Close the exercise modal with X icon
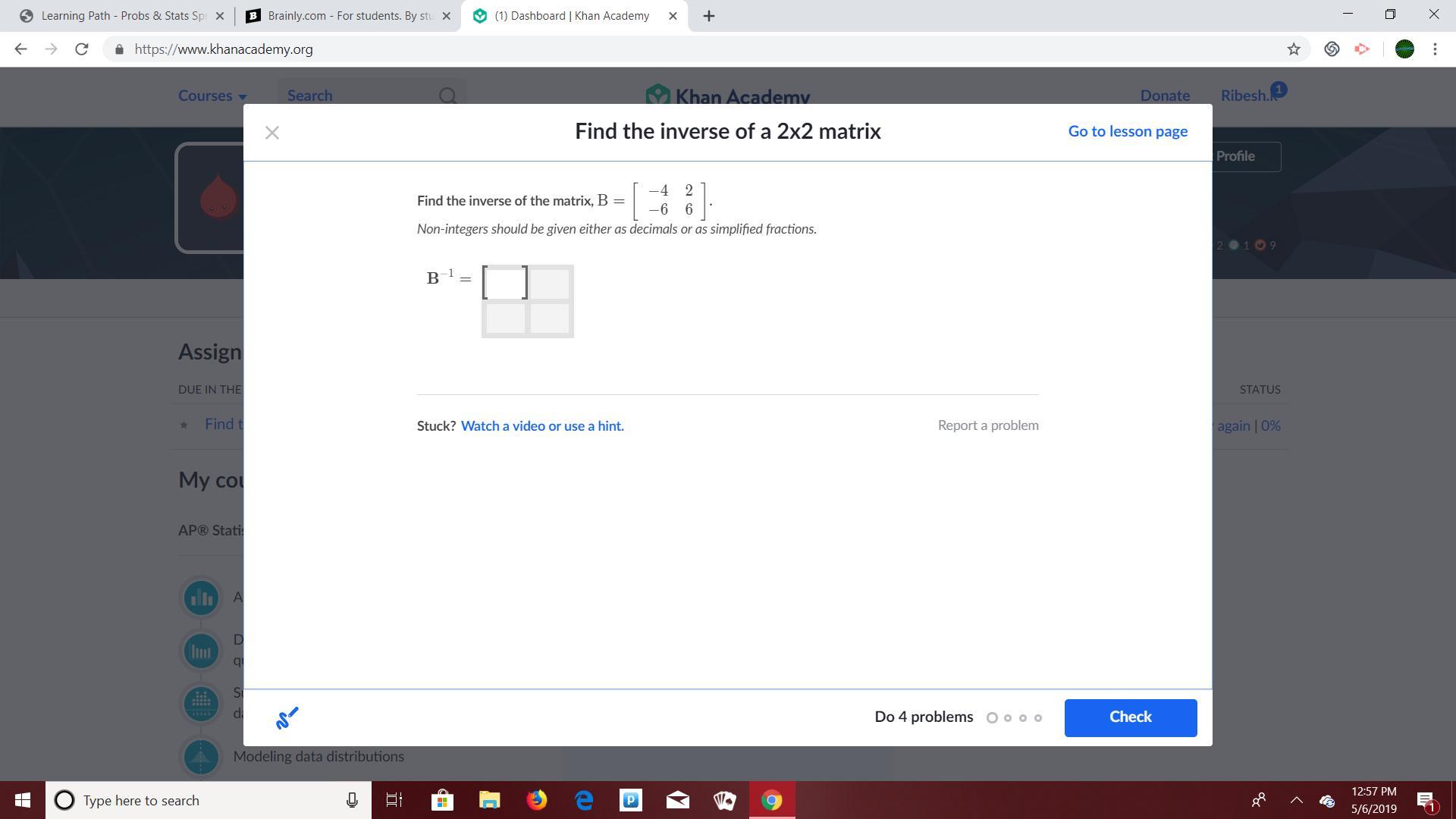The image size is (1456, 819). click(272, 133)
